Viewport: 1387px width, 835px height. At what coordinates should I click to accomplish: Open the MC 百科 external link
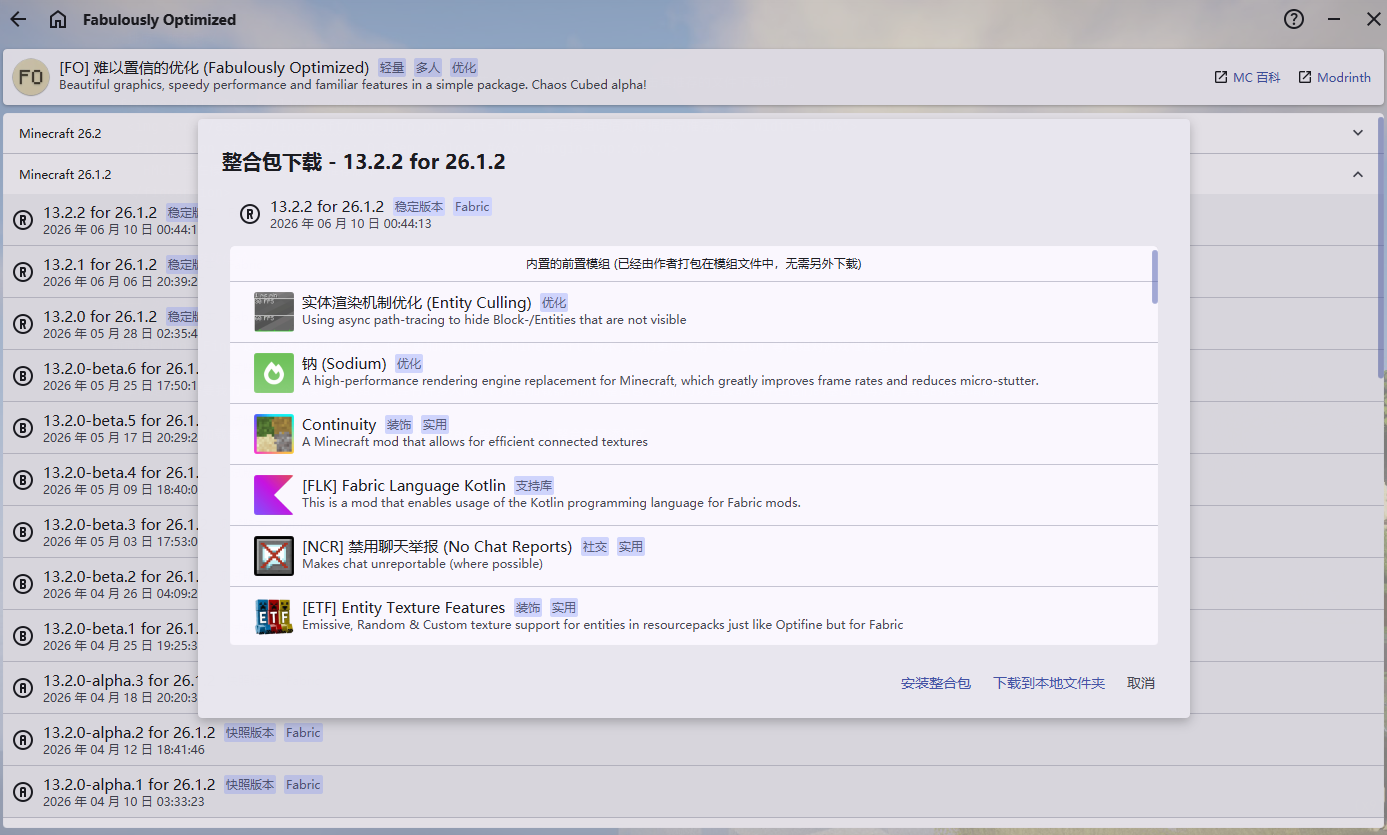point(1247,77)
